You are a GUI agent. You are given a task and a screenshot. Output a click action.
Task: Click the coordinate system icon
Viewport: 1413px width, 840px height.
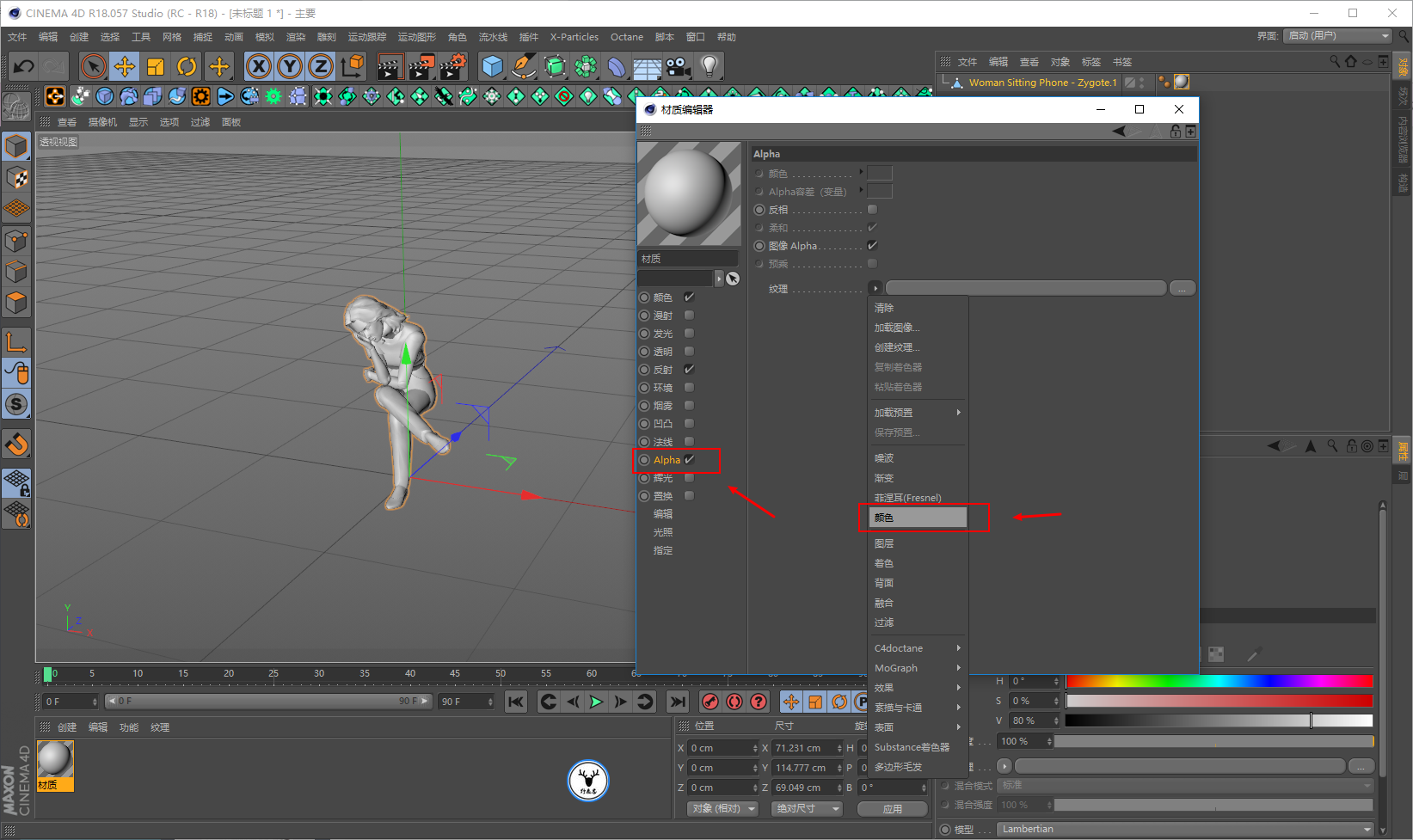click(352, 66)
